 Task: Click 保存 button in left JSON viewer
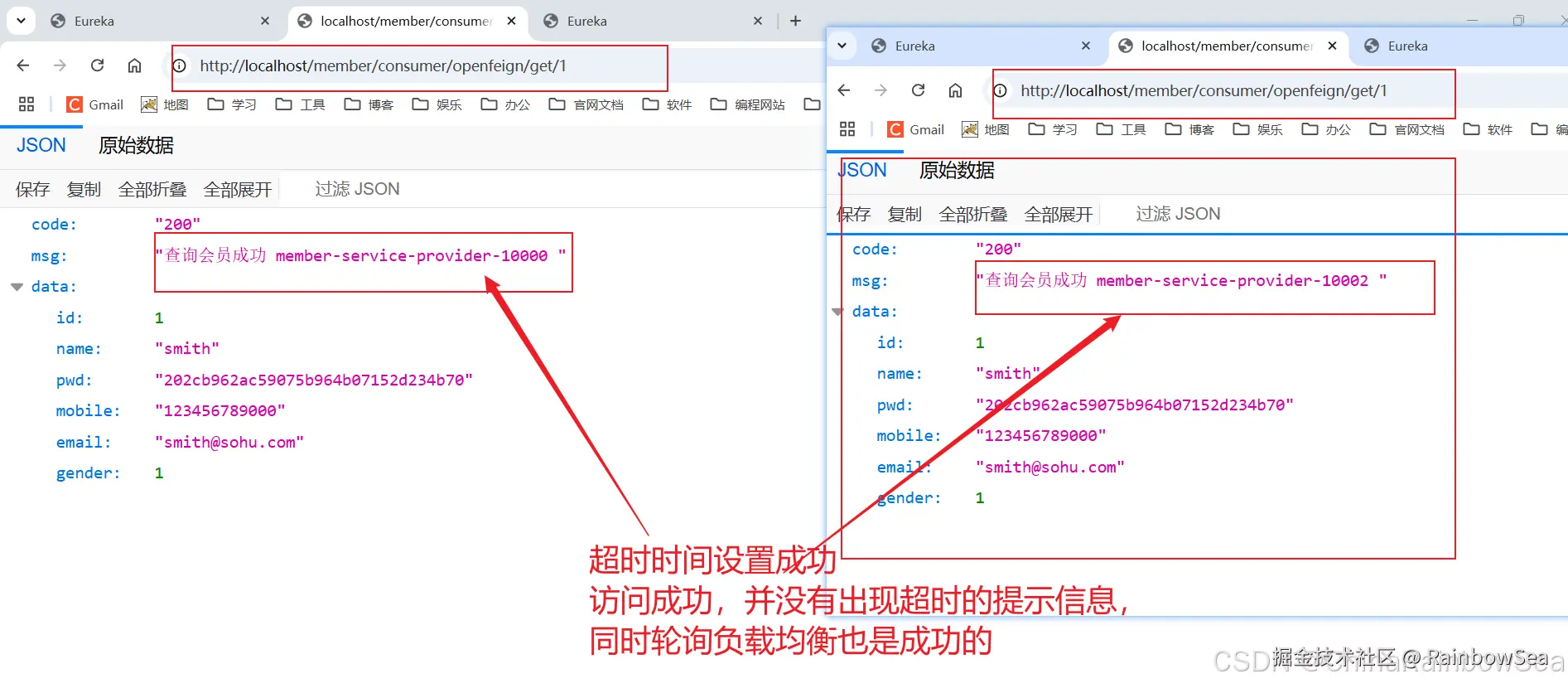pyautogui.click(x=32, y=189)
